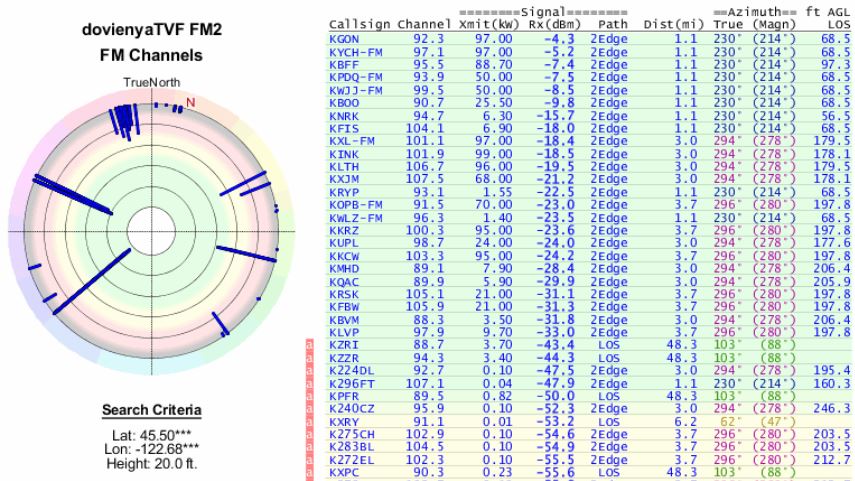Click the center of the radar plot

150,232
